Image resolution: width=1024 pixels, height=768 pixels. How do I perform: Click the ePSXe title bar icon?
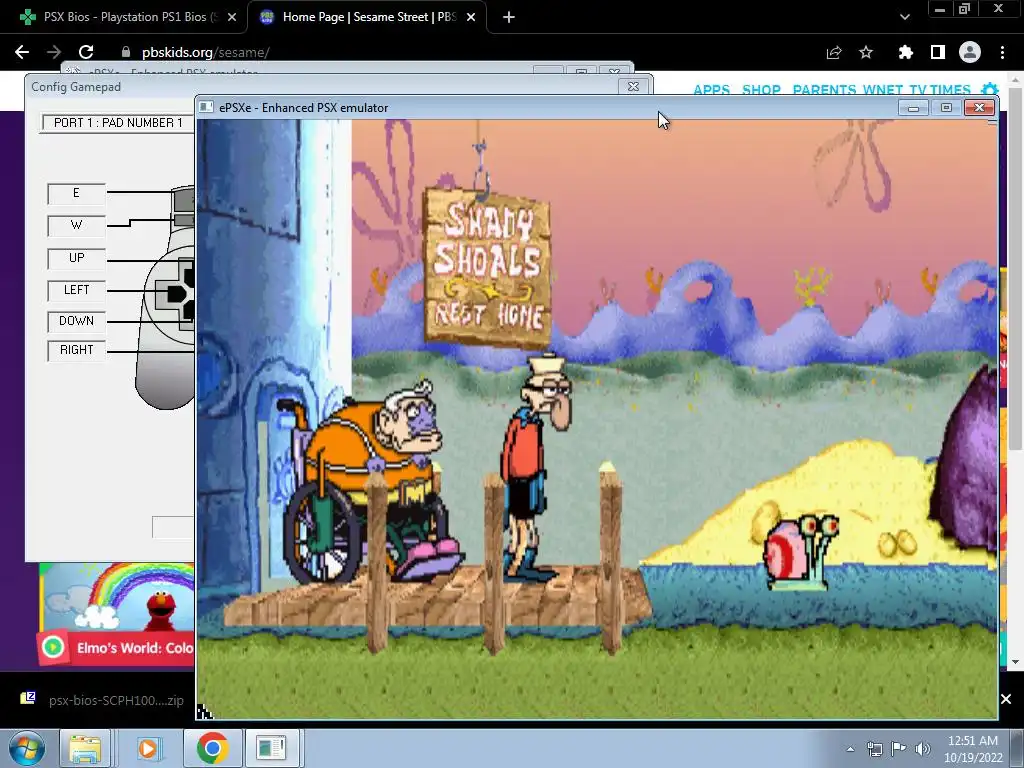pyautogui.click(x=206, y=107)
